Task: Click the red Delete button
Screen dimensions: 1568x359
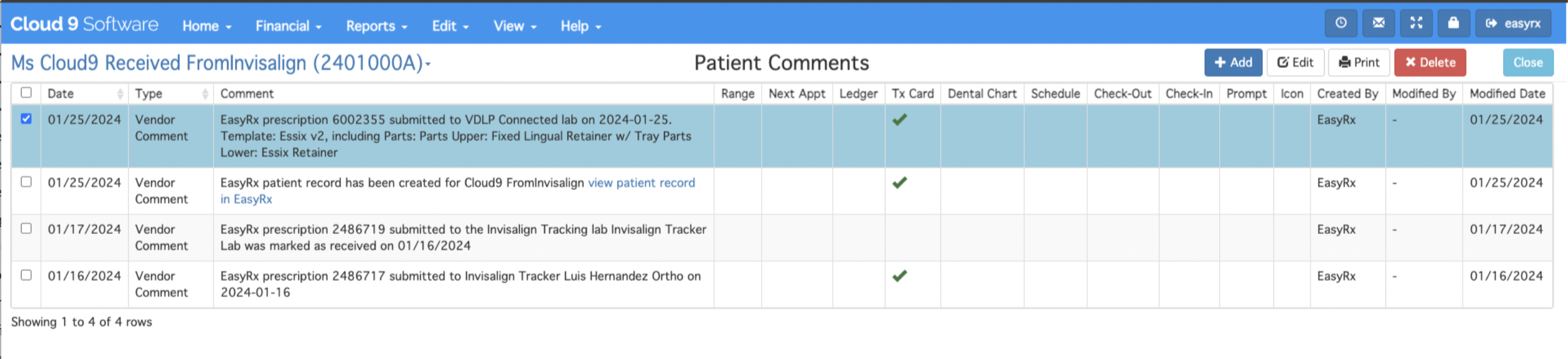Action: tap(1430, 63)
